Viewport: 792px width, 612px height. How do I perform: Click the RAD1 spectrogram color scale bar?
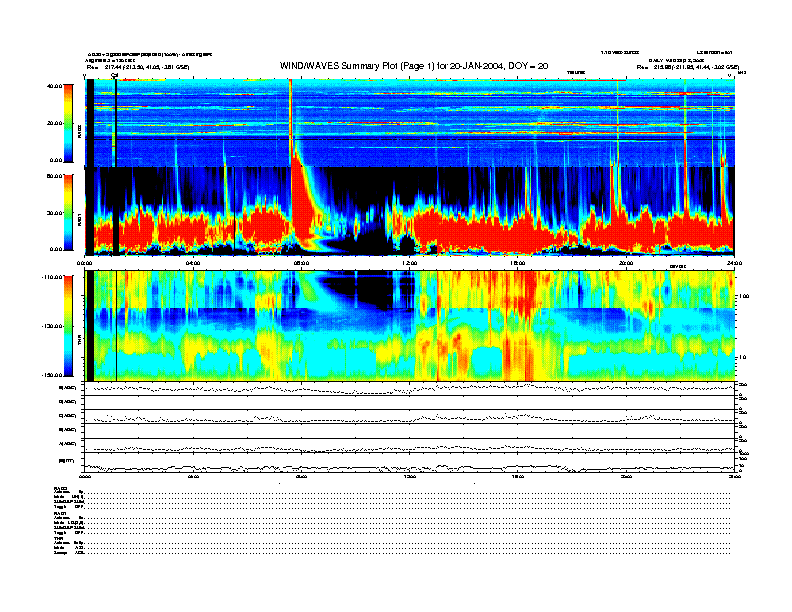click(x=67, y=211)
